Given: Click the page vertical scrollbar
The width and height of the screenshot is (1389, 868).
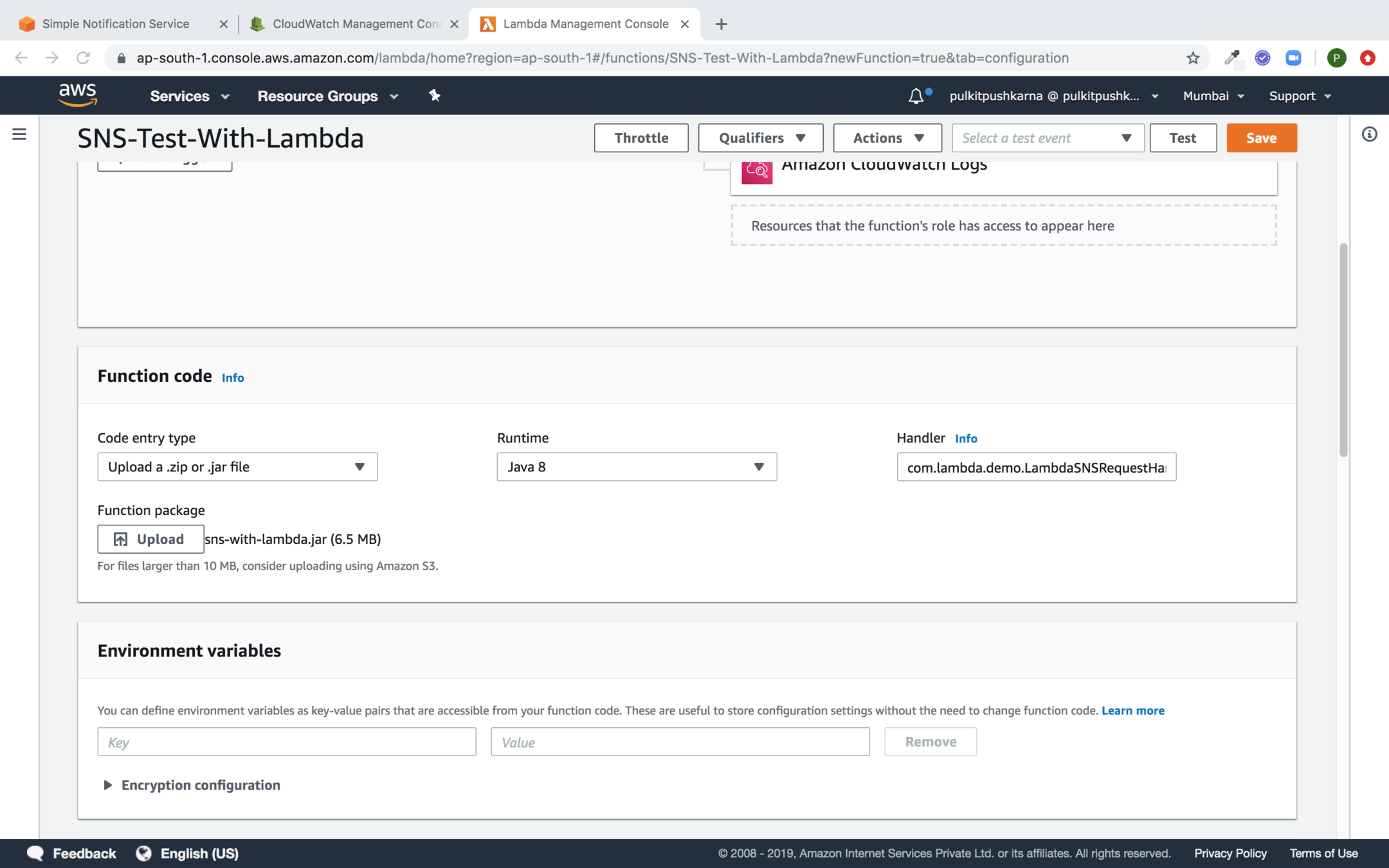Looking at the screenshot, I should [x=1343, y=350].
